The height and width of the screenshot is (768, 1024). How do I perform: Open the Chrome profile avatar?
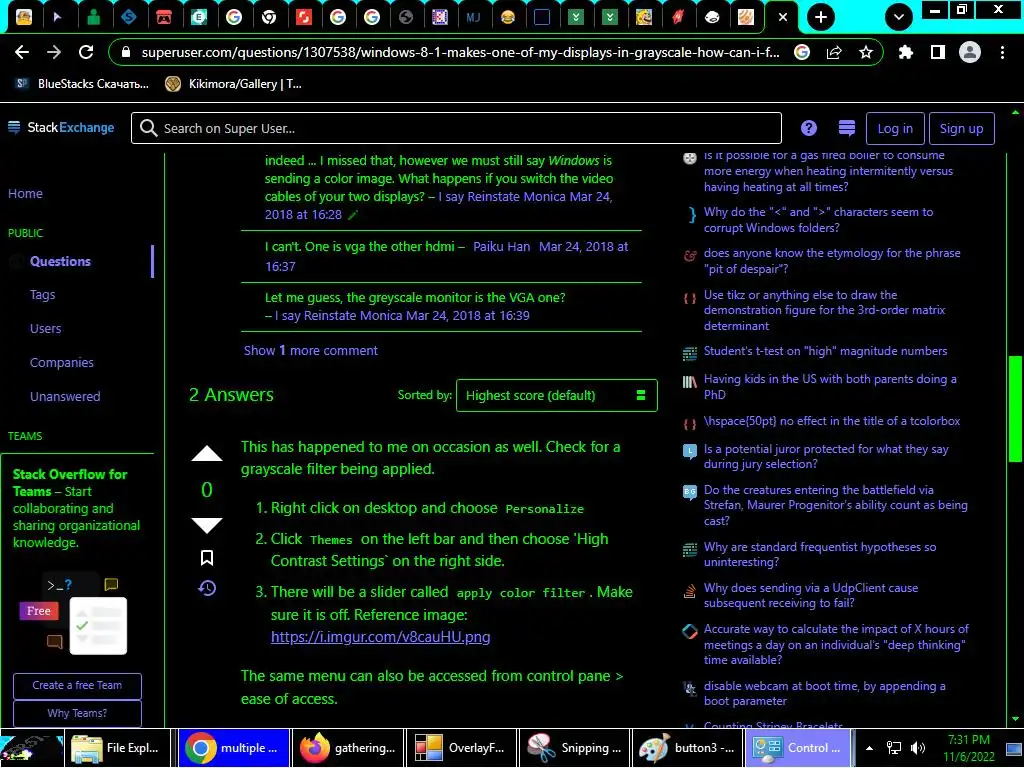pyautogui.click(x=970, y=52)
